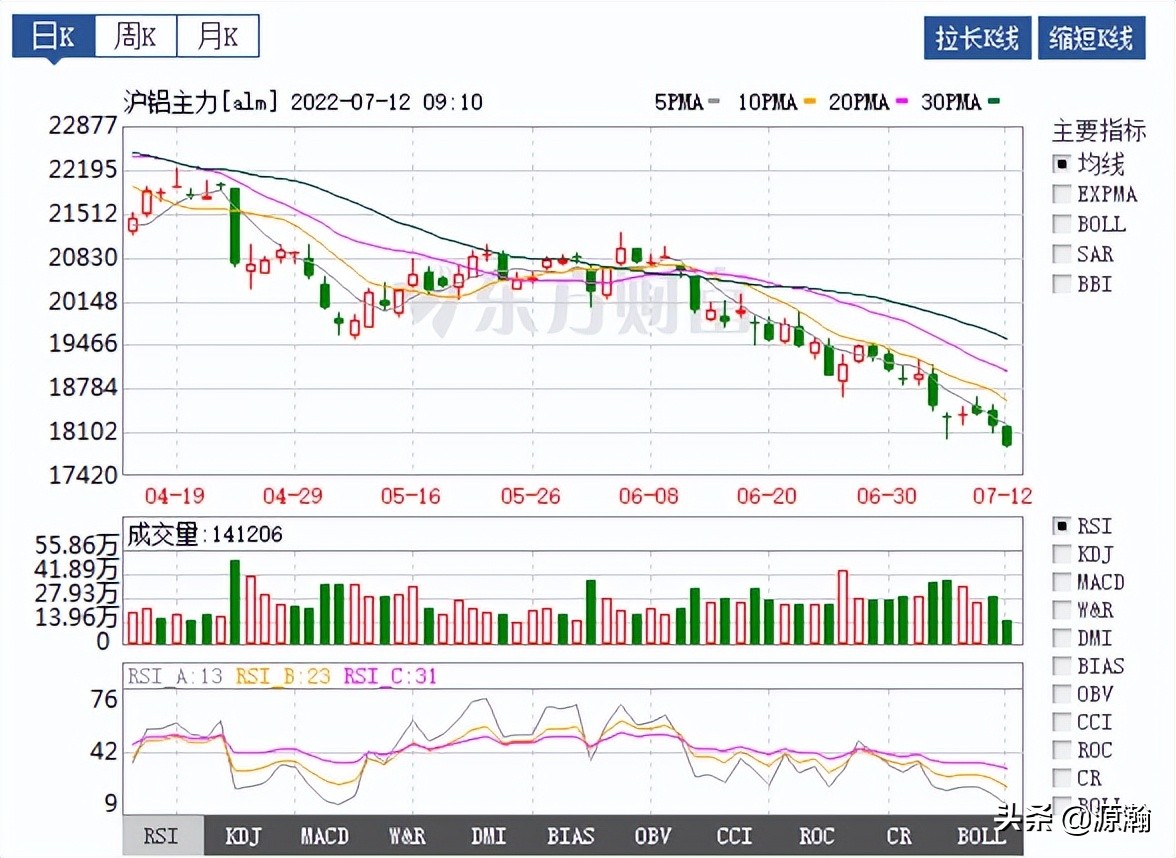Screen dimensions: 1176x858
Task: Click the tallest green volume bar
Action: pyautogui.click(x=235, y=602)
